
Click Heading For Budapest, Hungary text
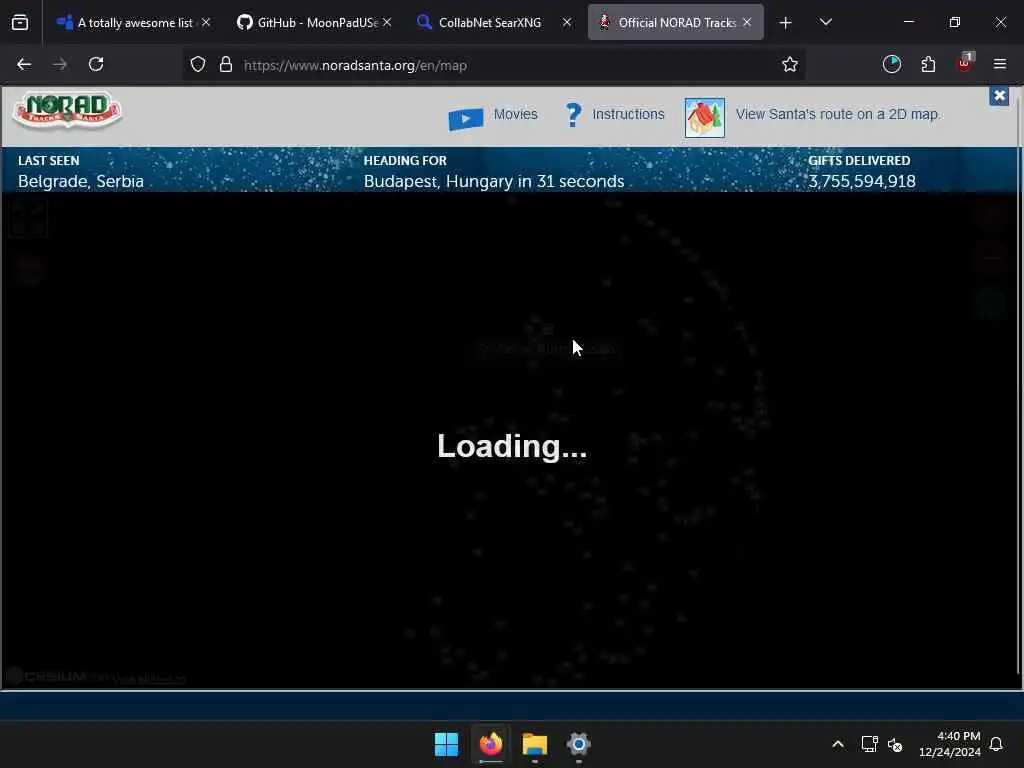coord(494,182)
